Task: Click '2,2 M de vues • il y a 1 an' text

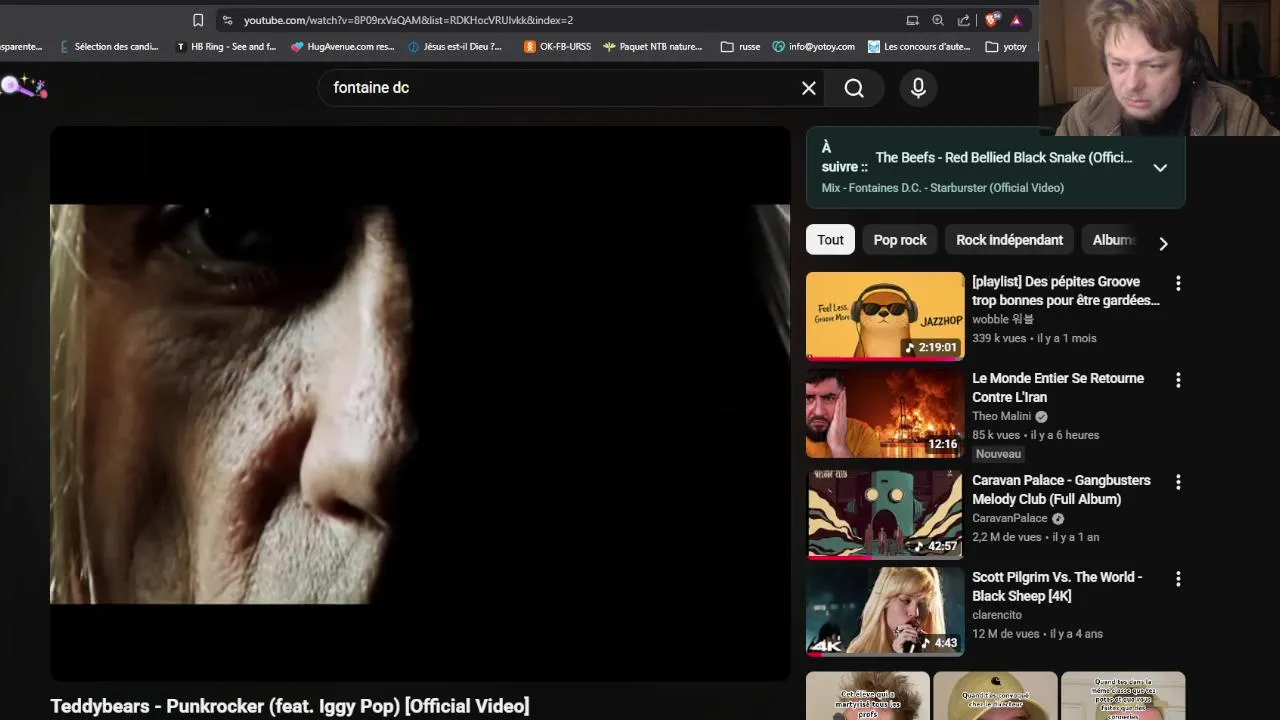Action: 1035,537
